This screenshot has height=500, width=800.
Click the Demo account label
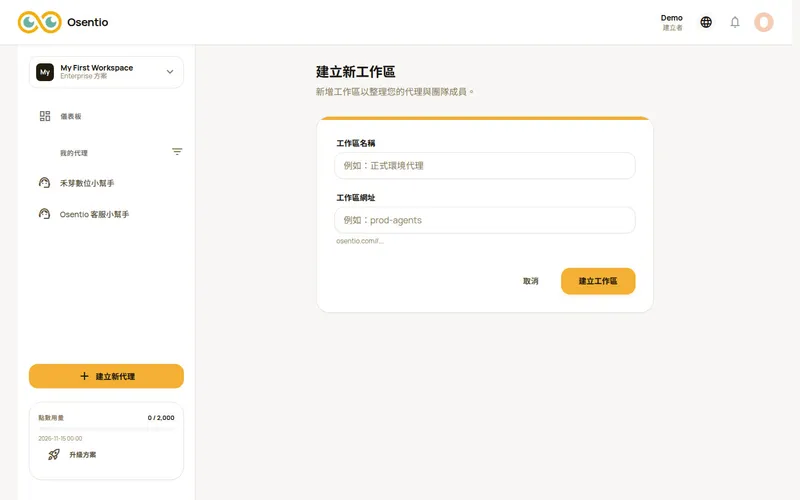coord(671,18)
